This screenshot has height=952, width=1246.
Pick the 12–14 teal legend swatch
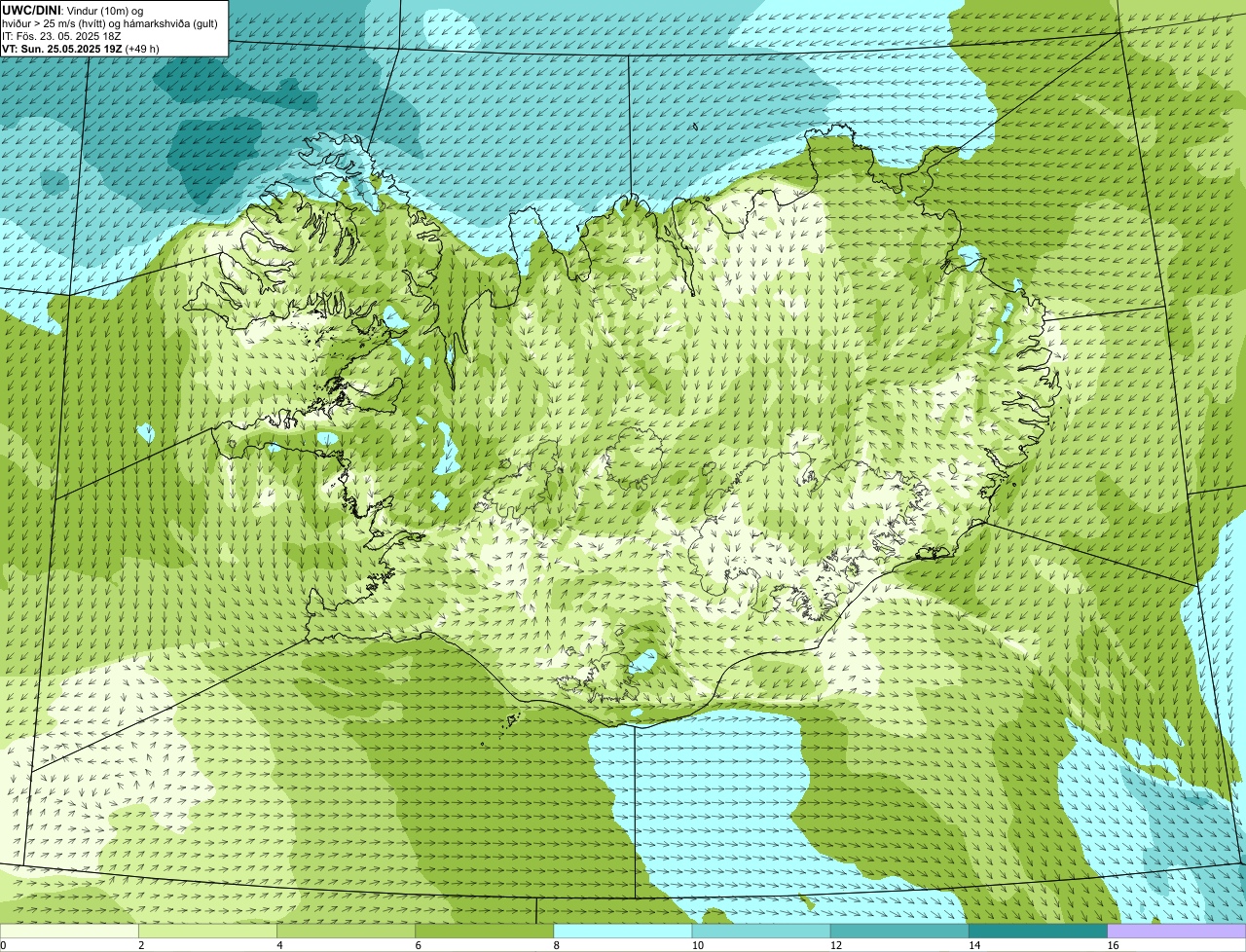tap(900, 931)
